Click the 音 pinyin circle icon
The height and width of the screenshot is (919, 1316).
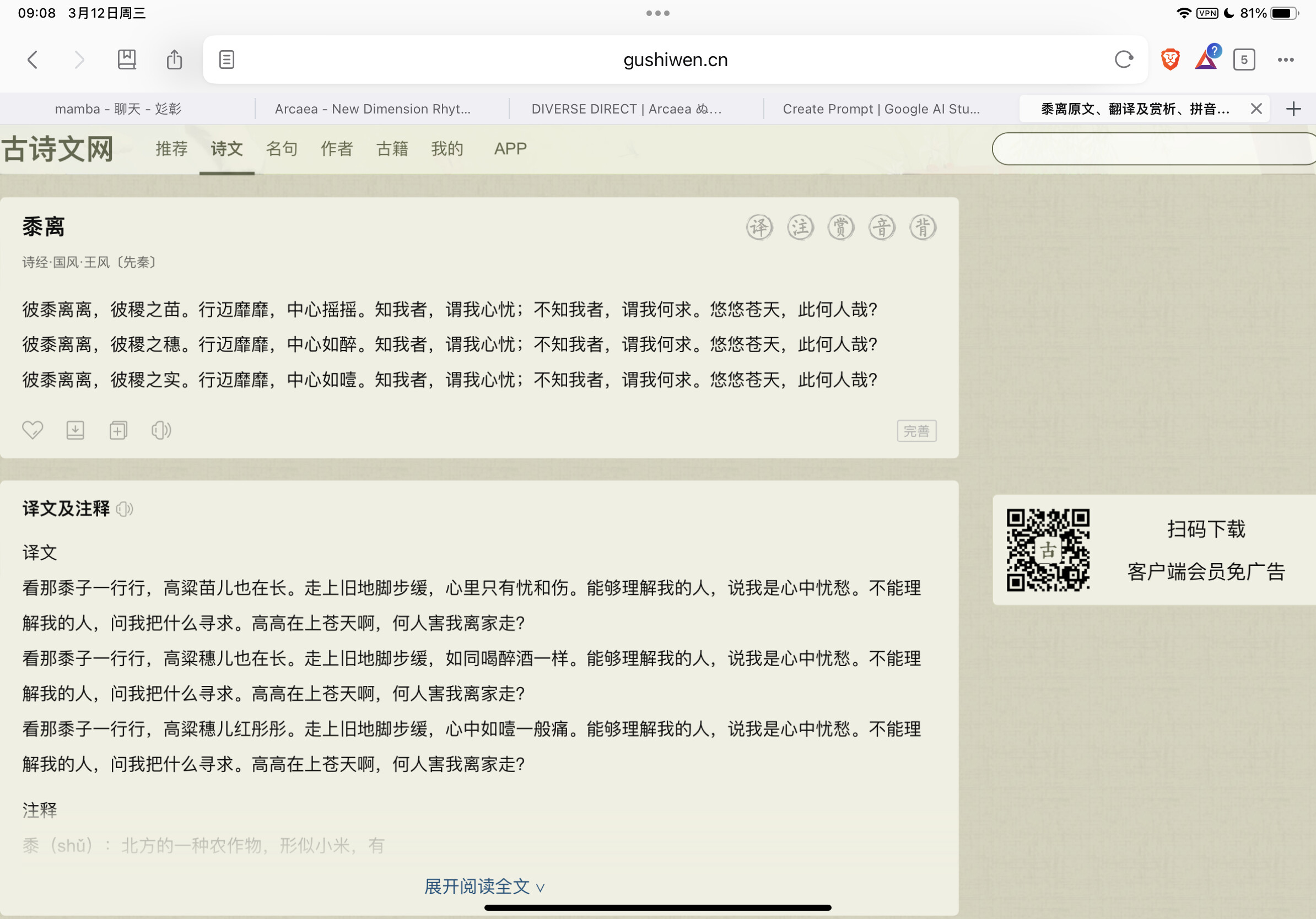[882, 228]
